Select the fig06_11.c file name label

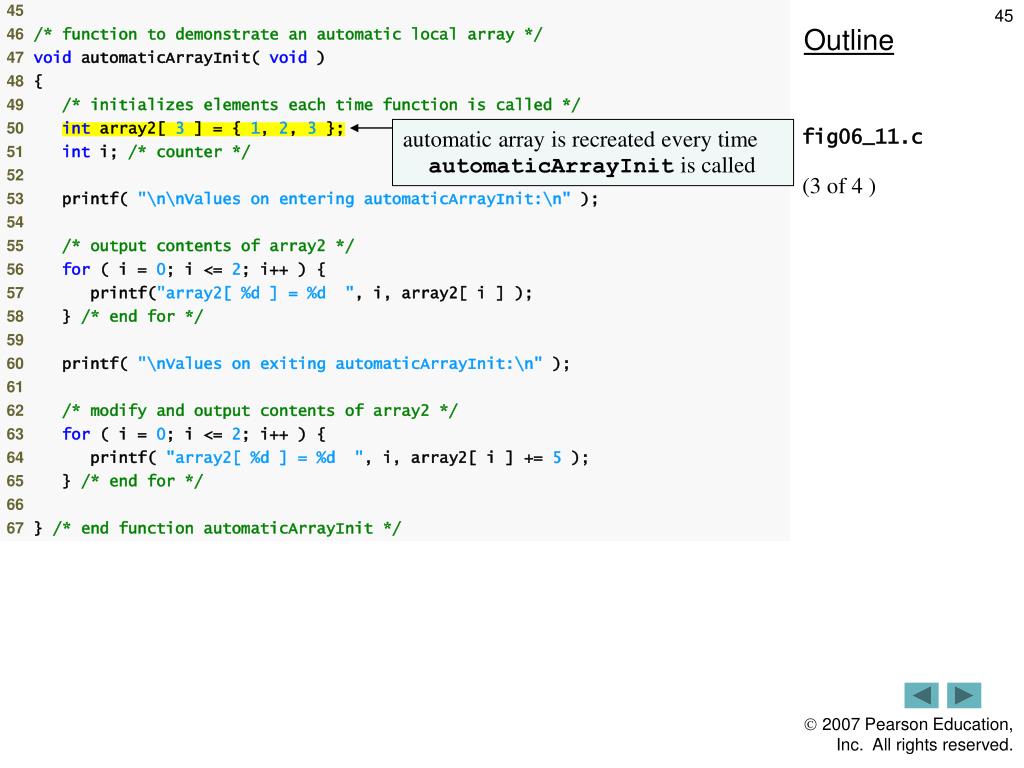[x=862, y=137]
